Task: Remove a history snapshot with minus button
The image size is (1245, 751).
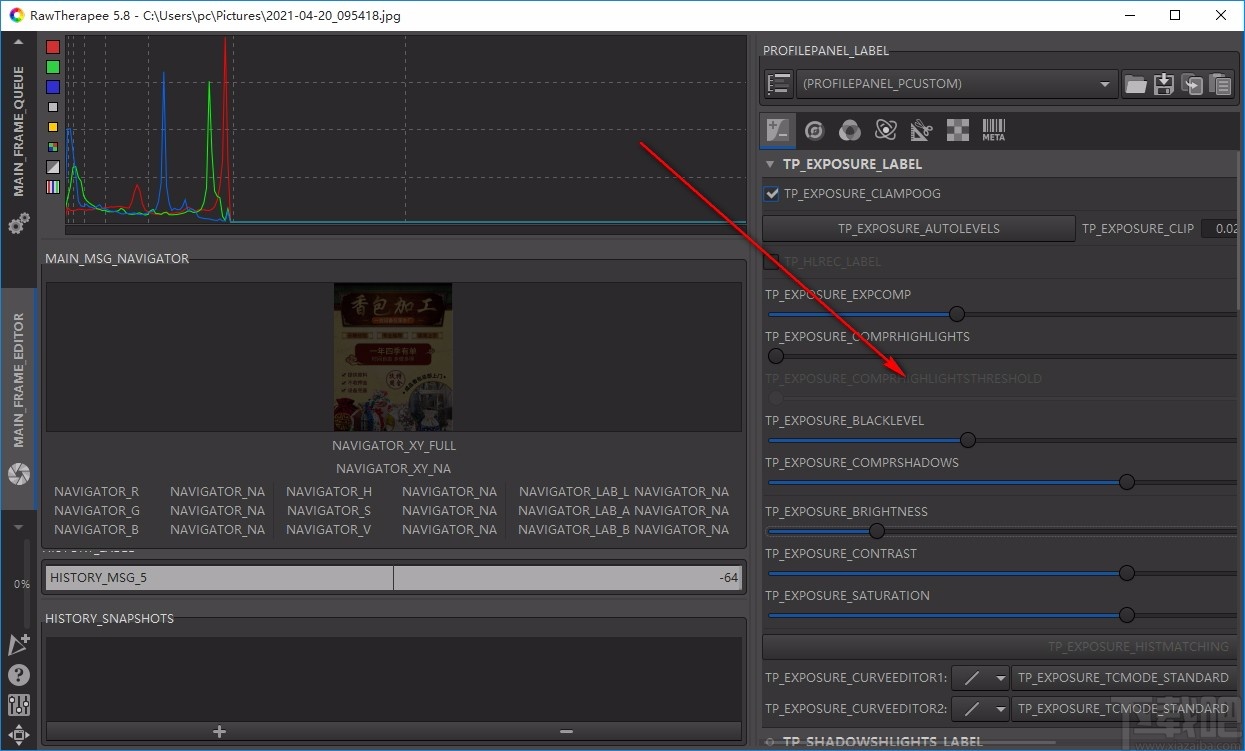Action: point(567,732)
